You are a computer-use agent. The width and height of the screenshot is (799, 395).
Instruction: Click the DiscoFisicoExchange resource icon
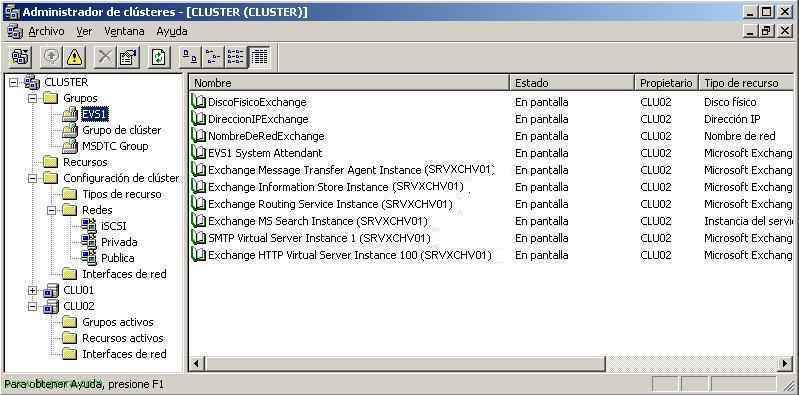[198, 102]
